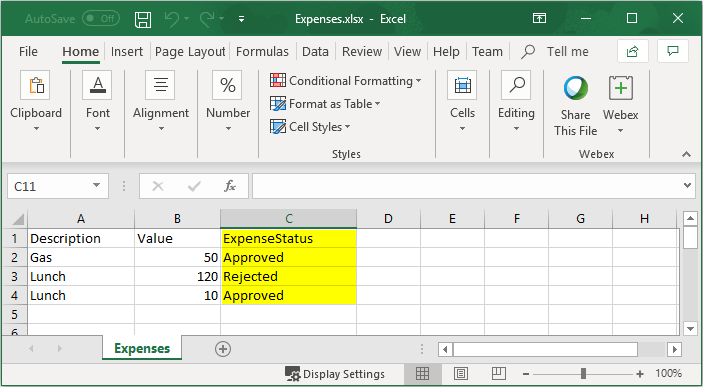The height and width of the screenshot is (387, 703).
Task: Customize Quick Access Toolbar dropdown
Action: (x=241, y=19)
